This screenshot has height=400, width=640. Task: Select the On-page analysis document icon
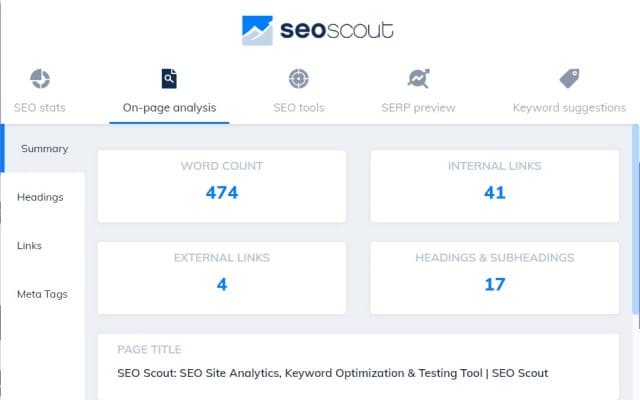coord(169,79)
